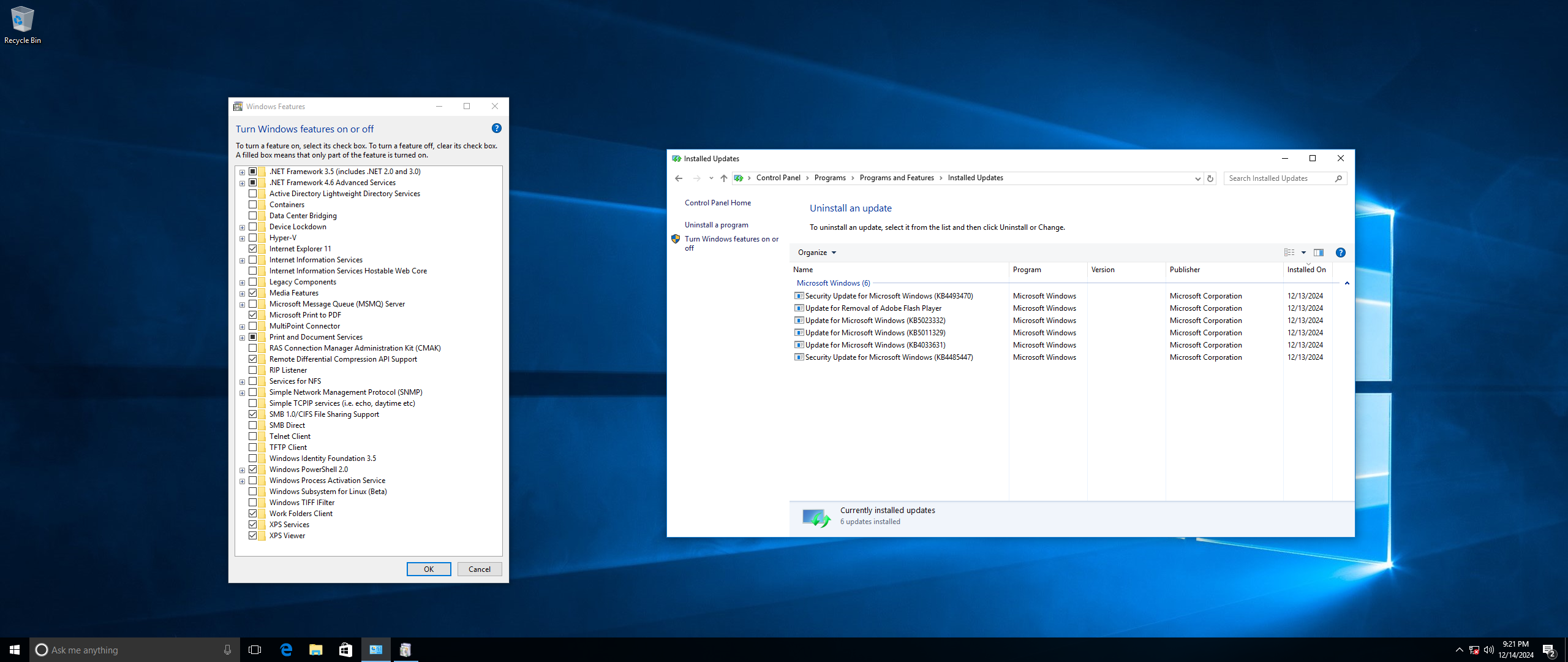This screenshot has height=662, width=1568.
Task: Click Cortana microphone icon
Action: 227,650
